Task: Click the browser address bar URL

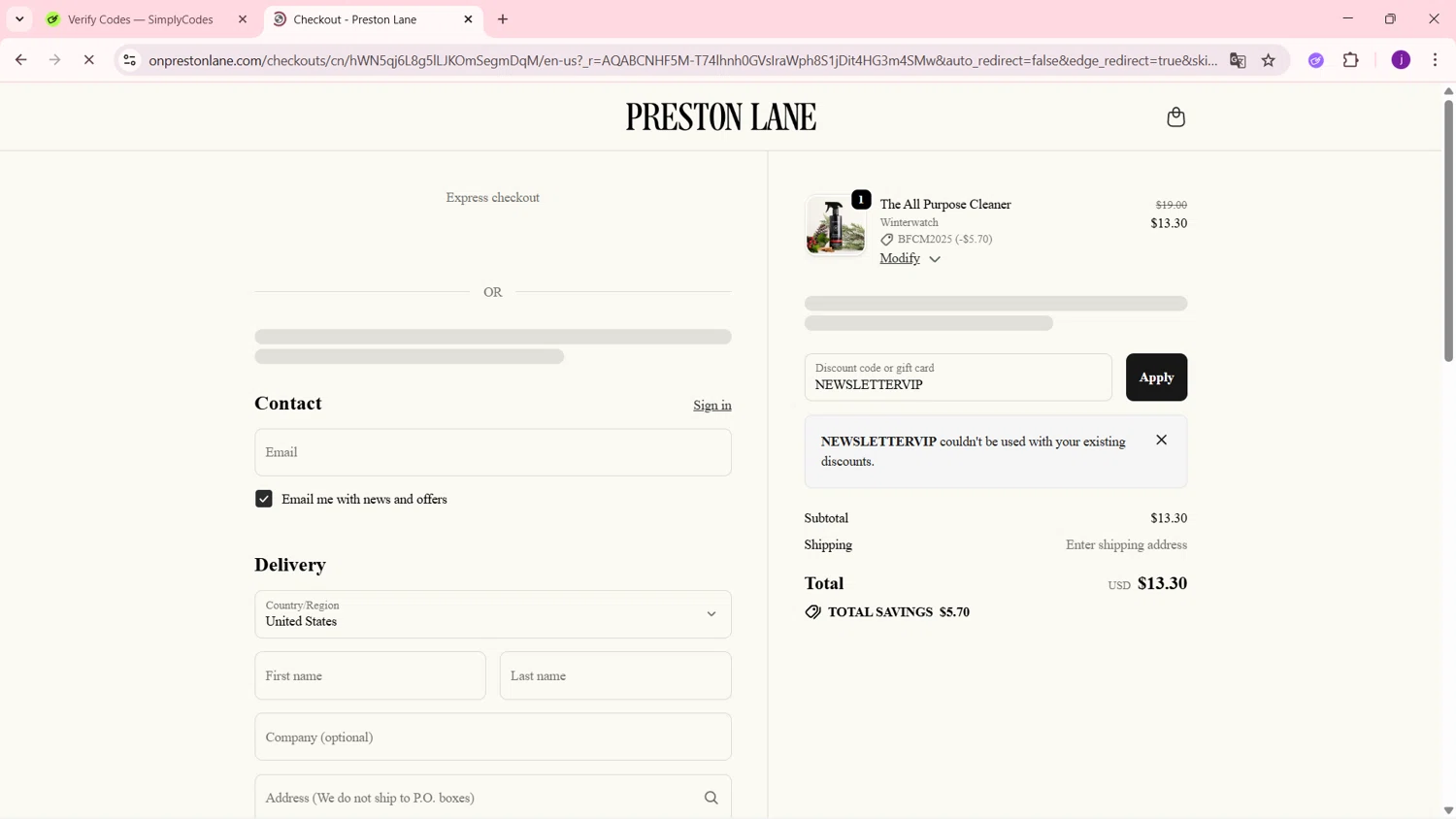Action: pos(682,60)
